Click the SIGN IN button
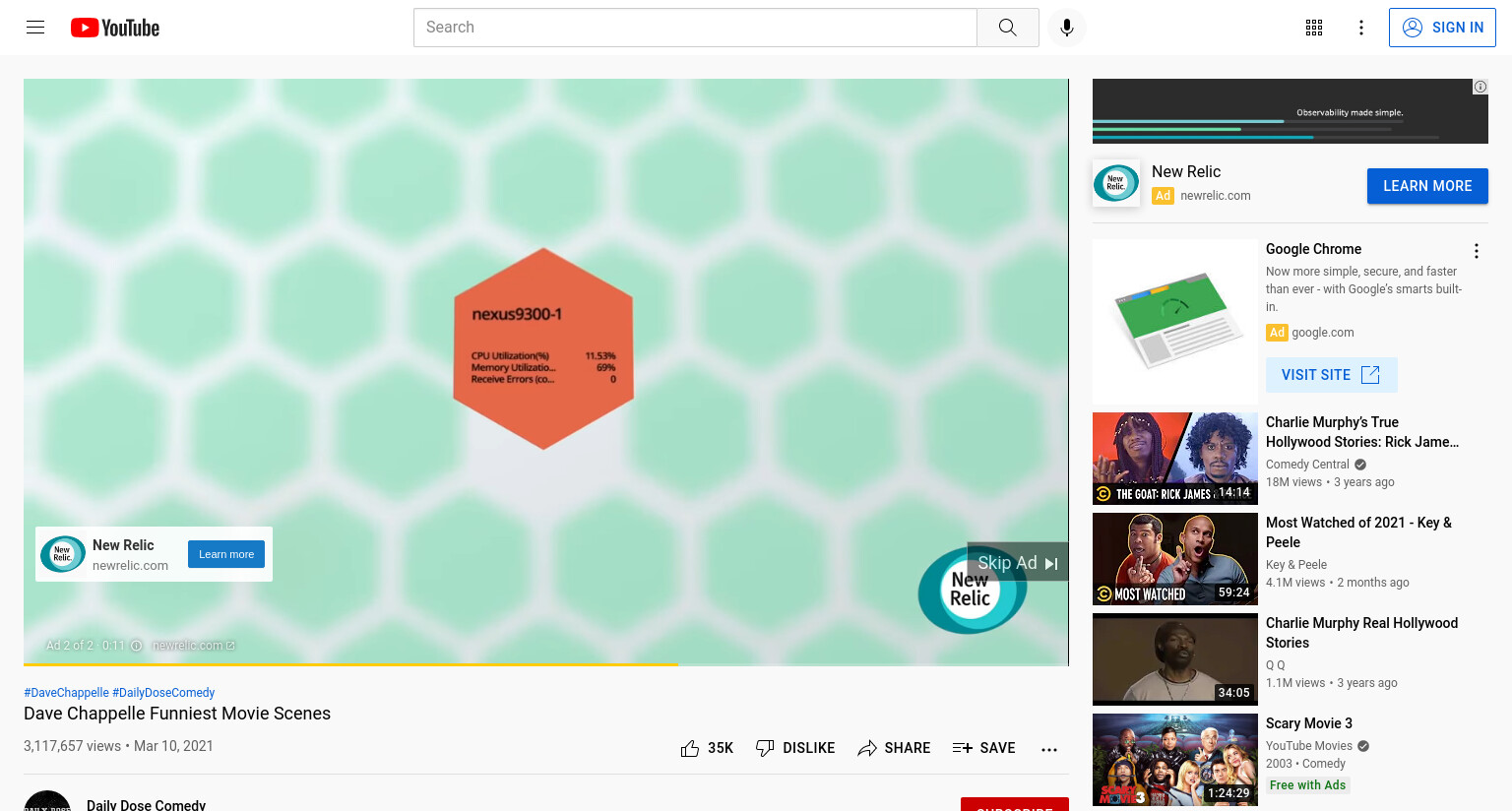The width and height of the screenshot is (1512, 811). pos(1442,28)
